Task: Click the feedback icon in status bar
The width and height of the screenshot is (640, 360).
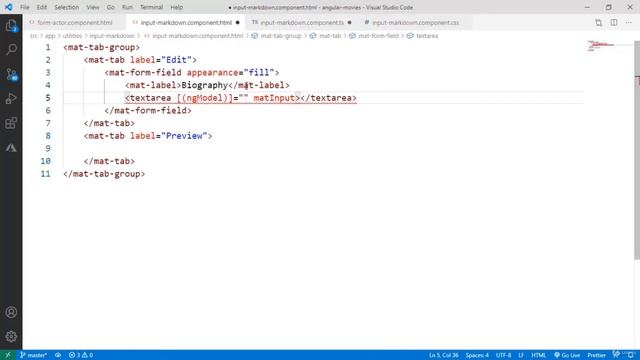Action: 616,354
